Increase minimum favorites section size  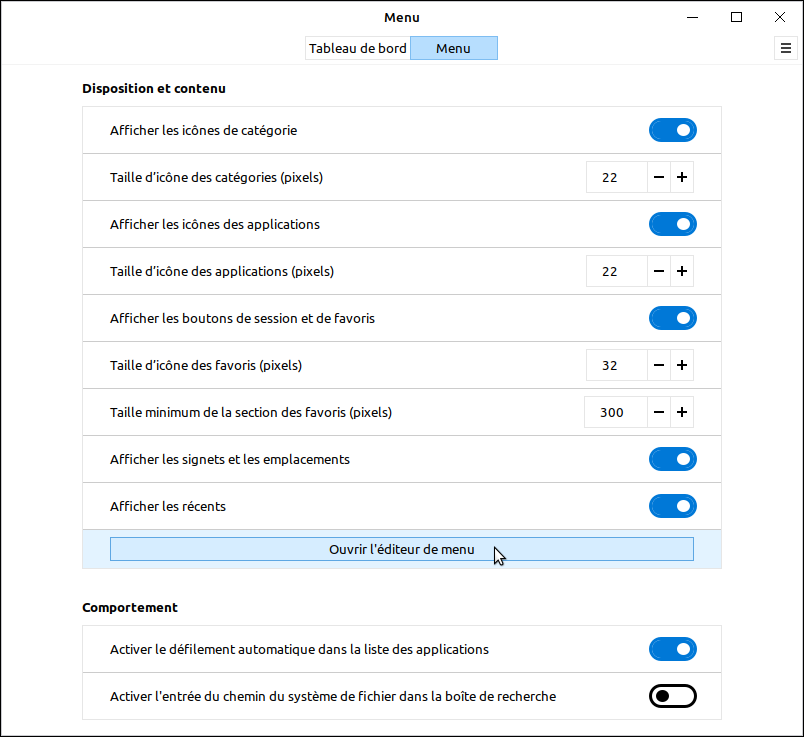point(682,412)
